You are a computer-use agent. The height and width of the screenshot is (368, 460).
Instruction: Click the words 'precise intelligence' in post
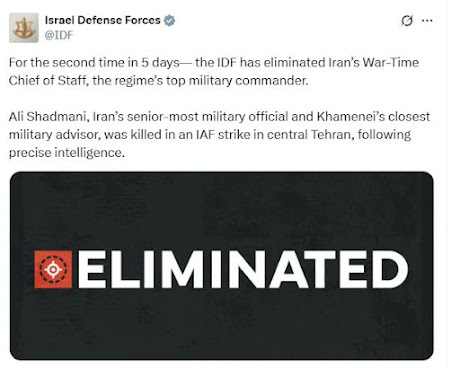point(67,153)
